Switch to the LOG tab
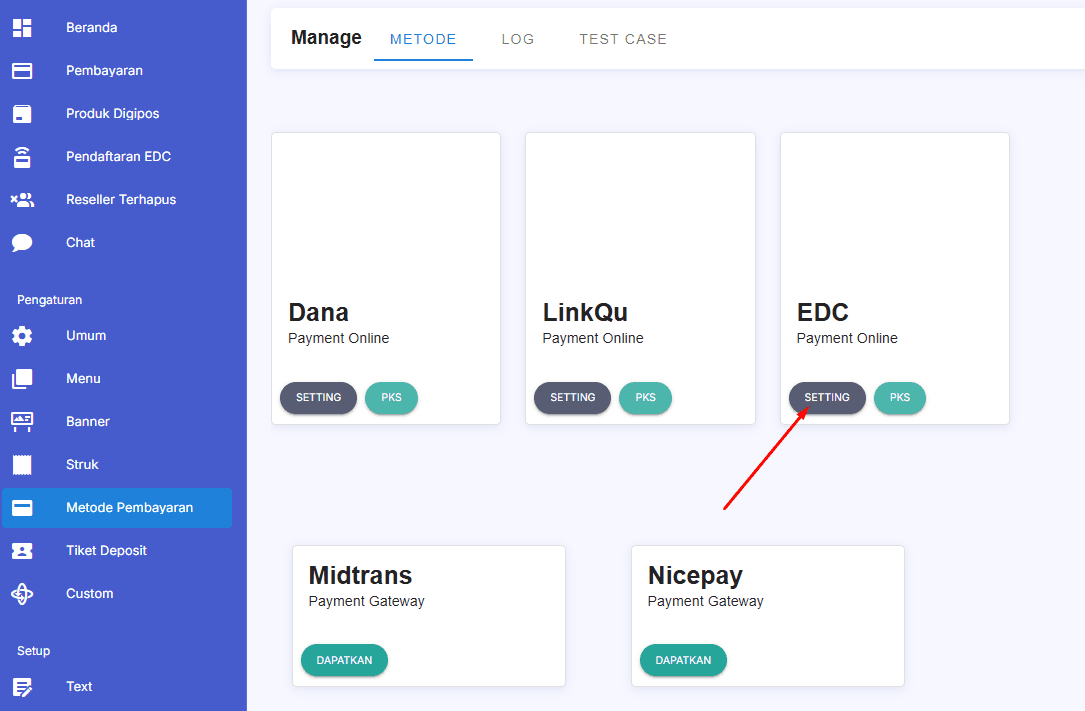1085x711 pixels. [x=518, y=39]
